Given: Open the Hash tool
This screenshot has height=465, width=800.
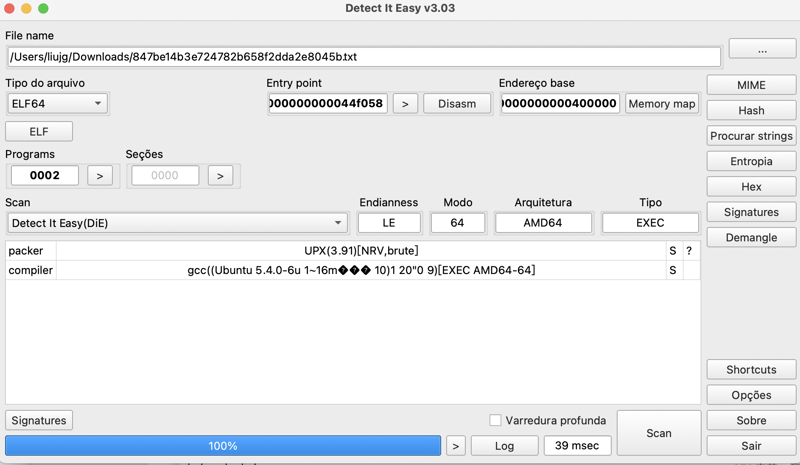Looking at the screenshot, I should [x=751, y=110].
